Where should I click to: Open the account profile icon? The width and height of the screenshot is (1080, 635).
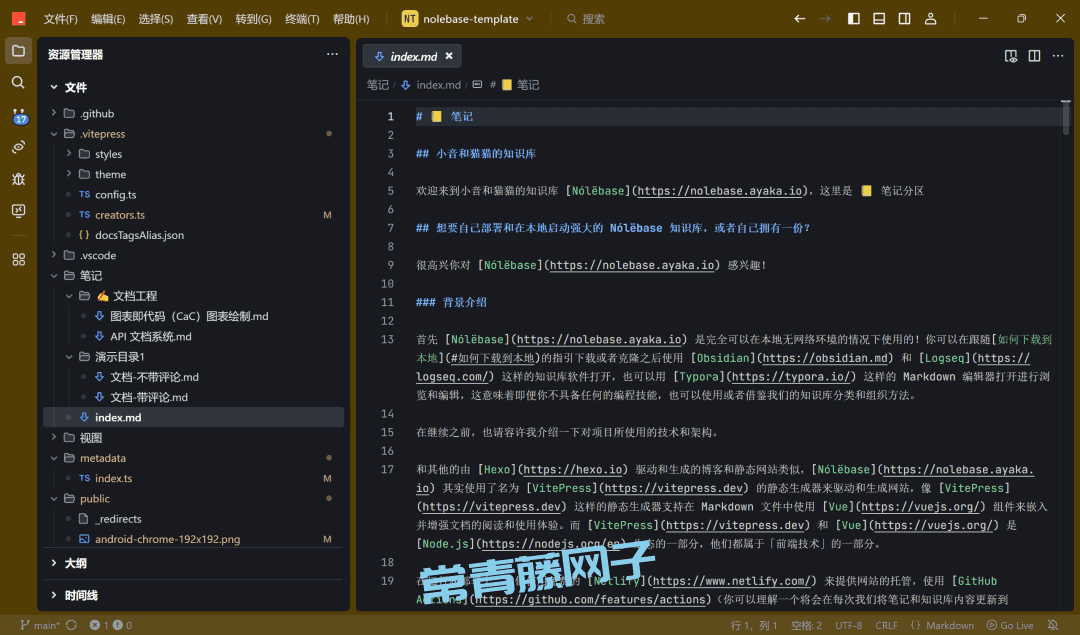[931, 19]
